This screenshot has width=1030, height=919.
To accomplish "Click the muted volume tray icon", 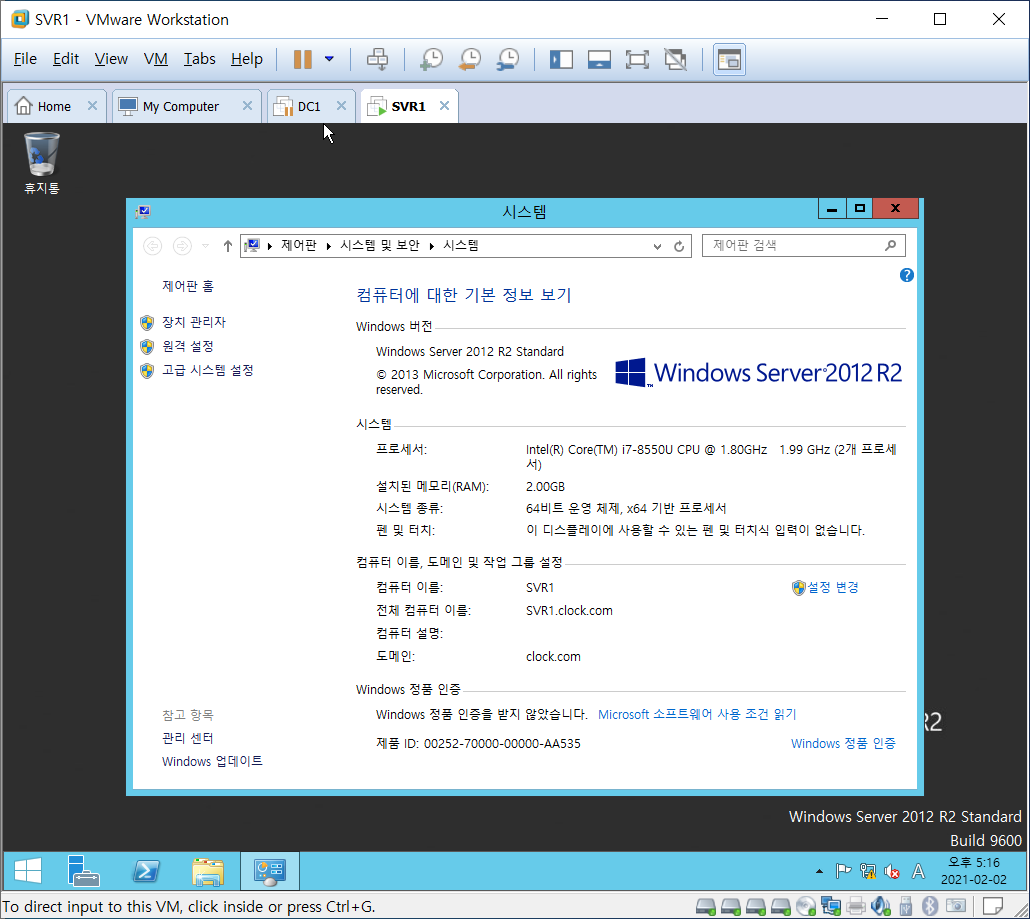I will point(891,872).
